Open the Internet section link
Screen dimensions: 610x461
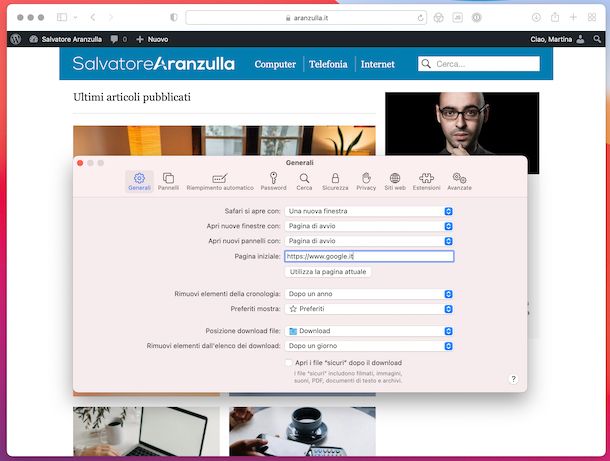coord(377,64)
